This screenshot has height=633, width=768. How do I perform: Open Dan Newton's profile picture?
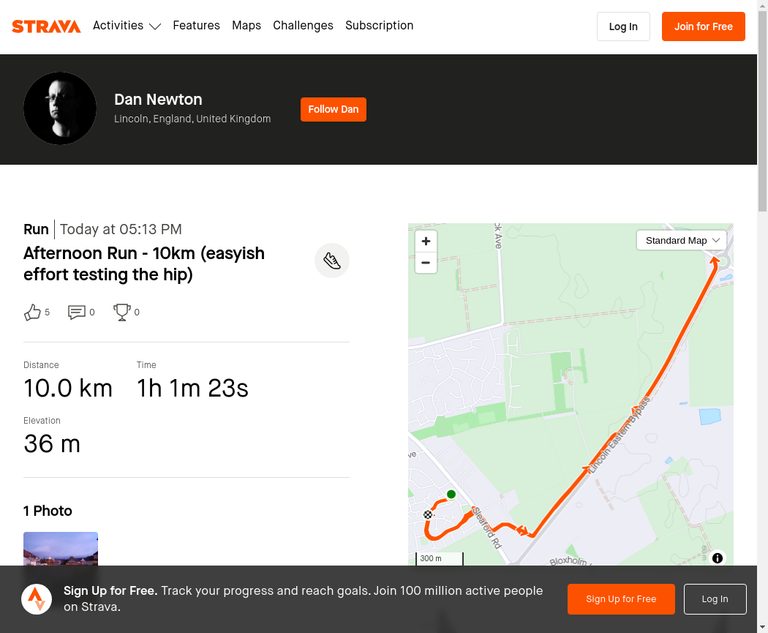click(60, 108)
